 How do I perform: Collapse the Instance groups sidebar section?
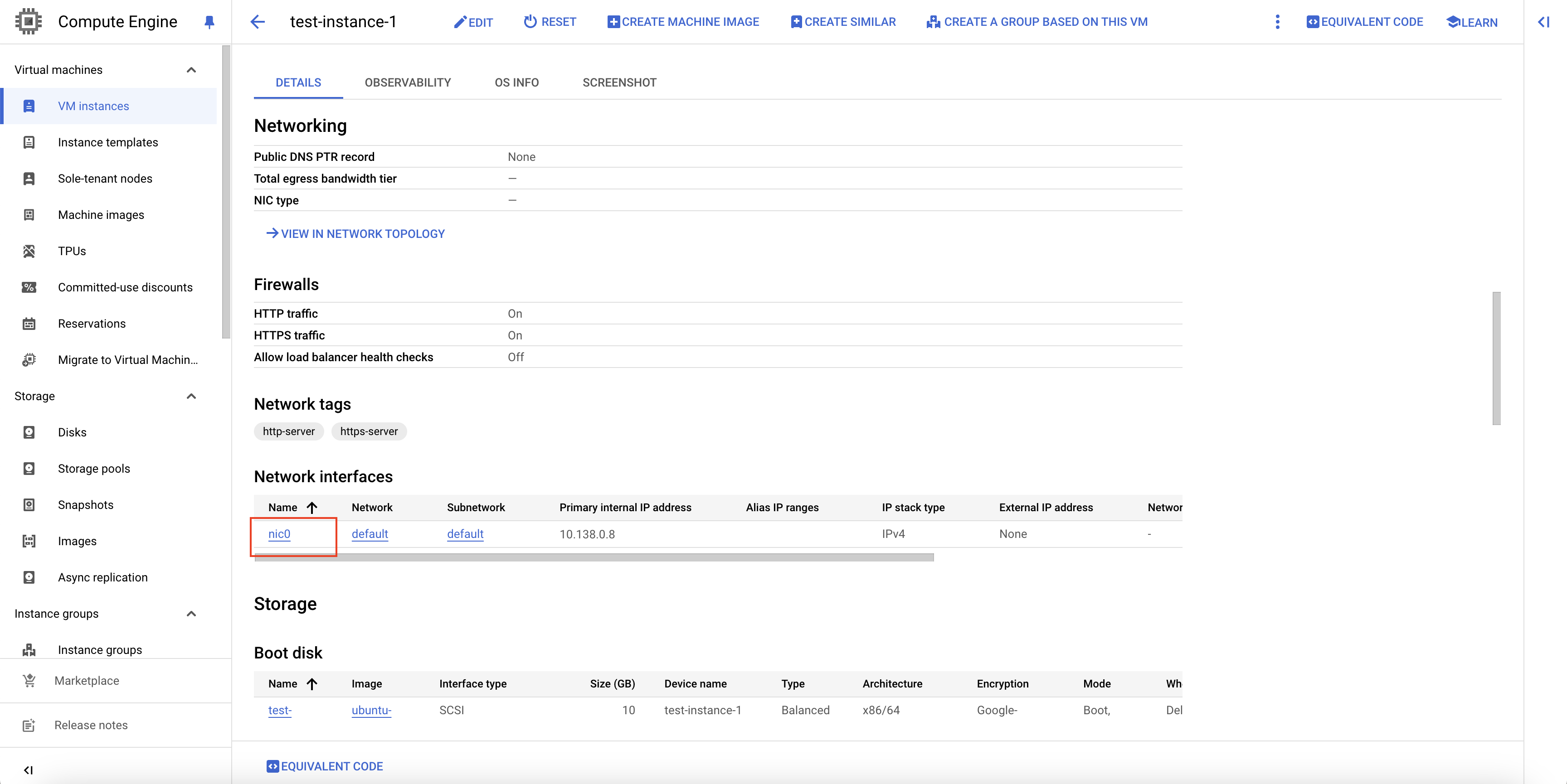point(191,614)
